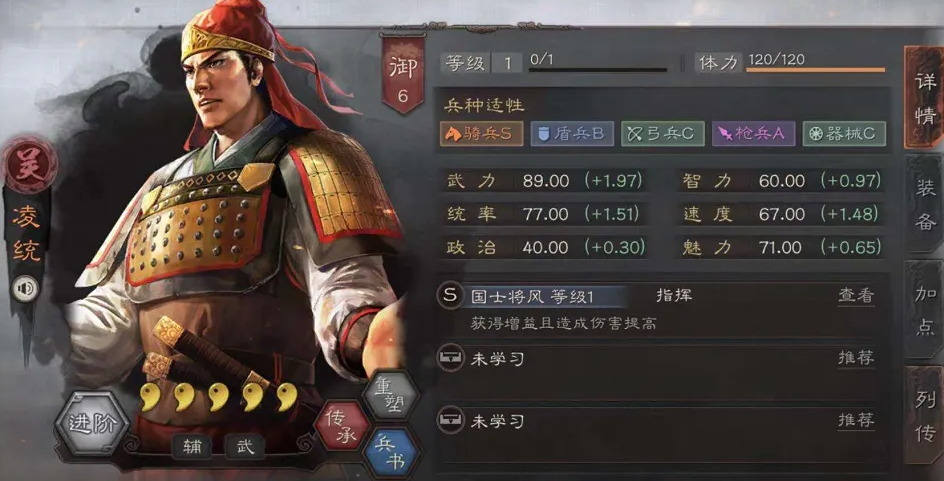Click the 弓兵C archer badge
The height and width of the screenshot is (481, 944).
[663, 134]
